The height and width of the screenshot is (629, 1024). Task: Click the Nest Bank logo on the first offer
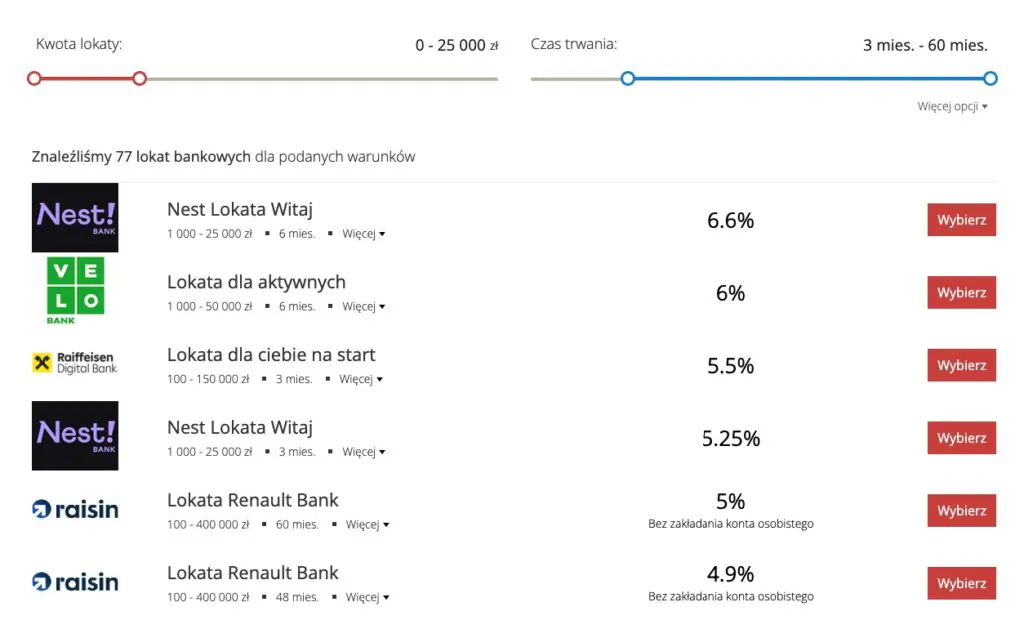pos(74,217)
